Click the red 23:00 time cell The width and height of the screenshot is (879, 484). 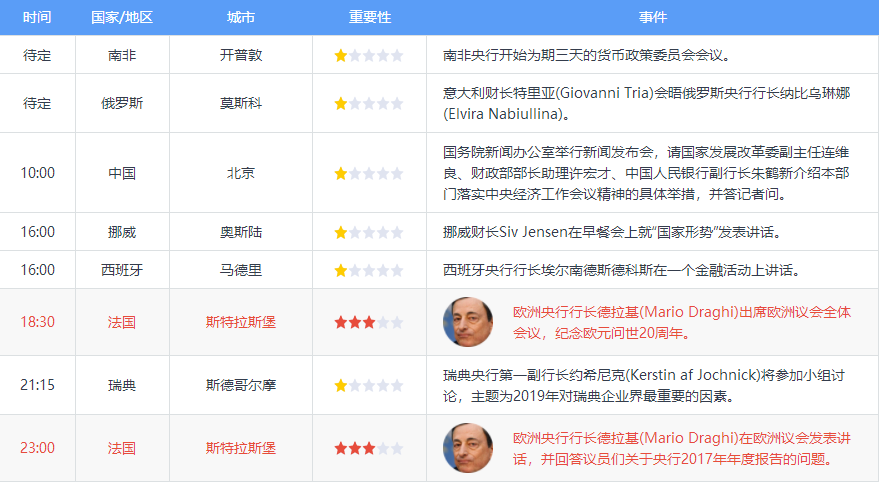pos(38,448)
